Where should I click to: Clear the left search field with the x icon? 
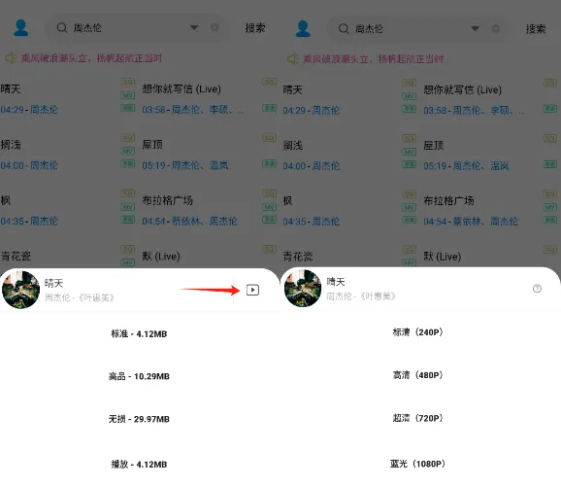[x=215, y=27]
